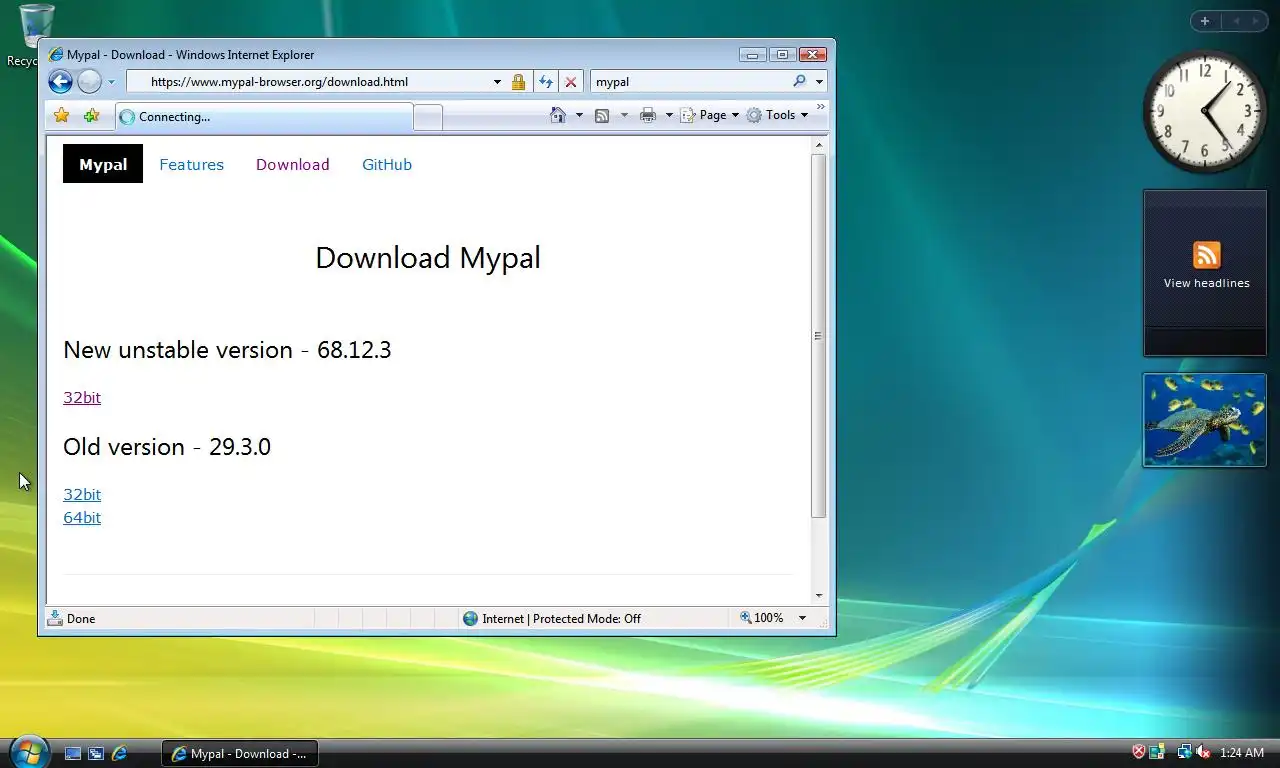Expand the Print dropdown arrow
The image size is (1280, 768).
point(669,115)
